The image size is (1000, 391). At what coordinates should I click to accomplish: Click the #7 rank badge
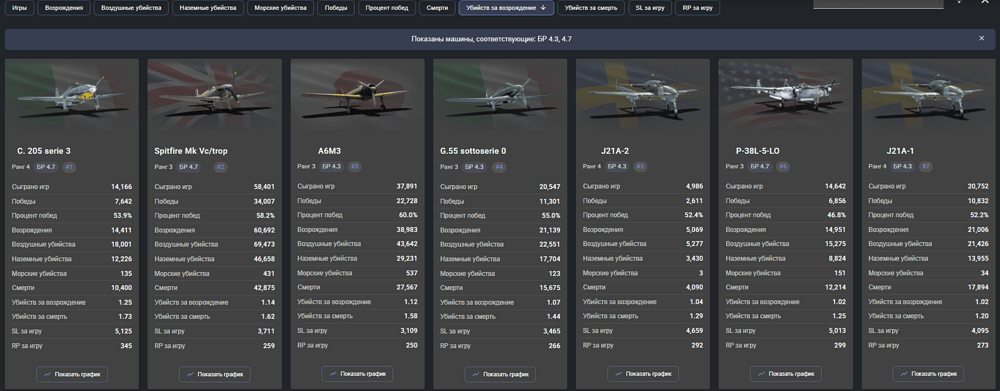click(x=926, y=167)
